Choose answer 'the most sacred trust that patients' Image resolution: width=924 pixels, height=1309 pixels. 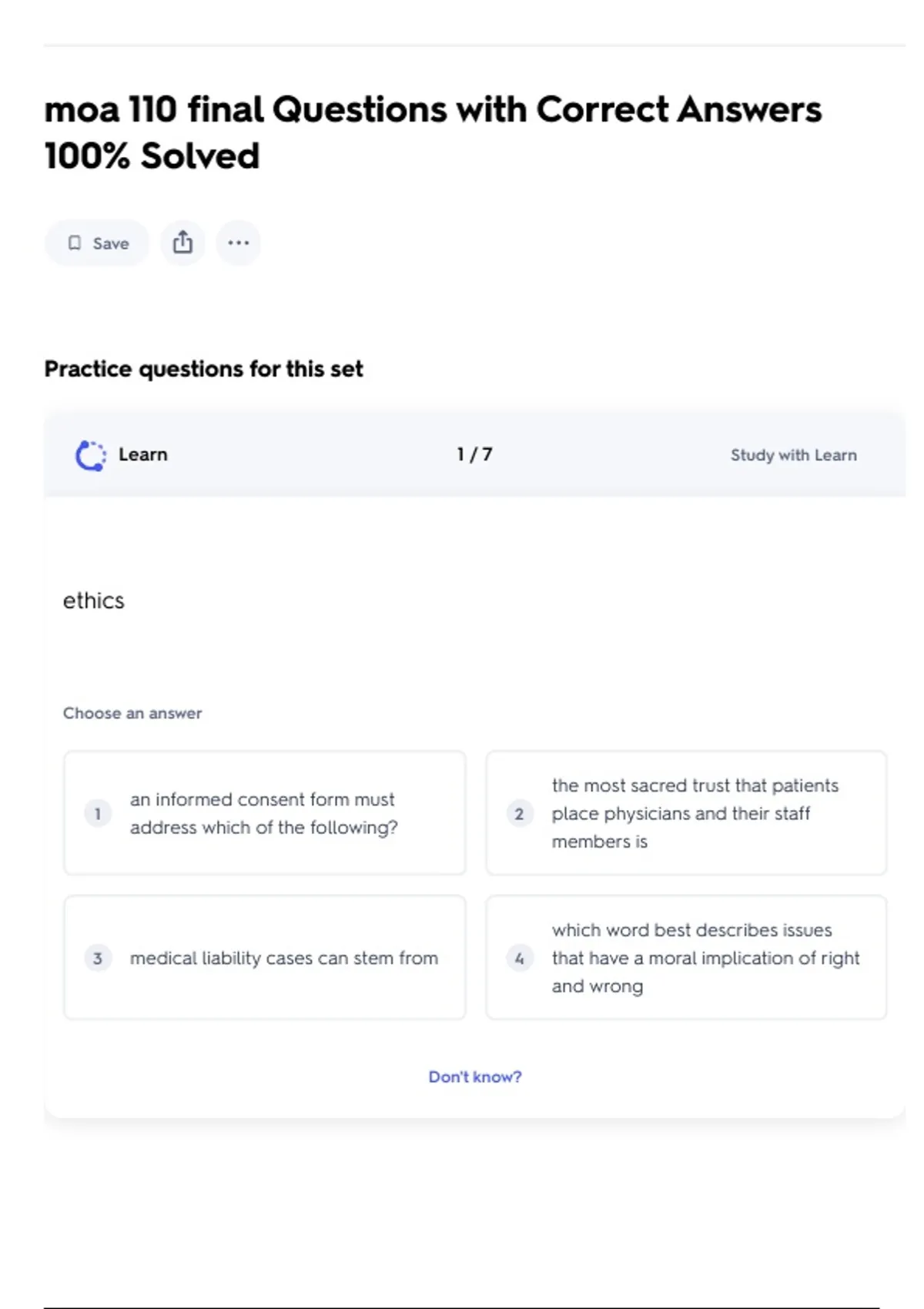(695, 813)
